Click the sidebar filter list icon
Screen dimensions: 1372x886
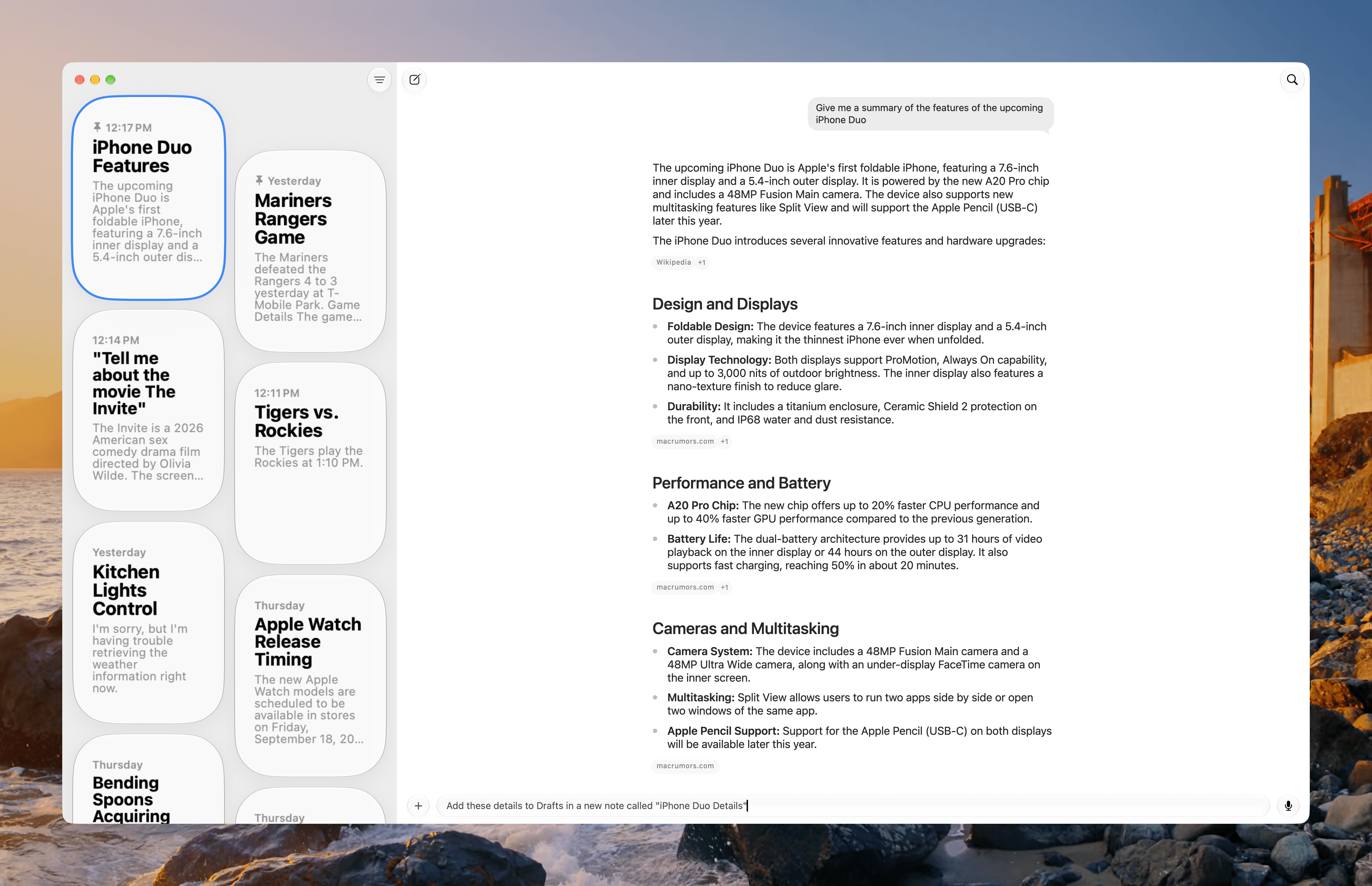(379, 80)
